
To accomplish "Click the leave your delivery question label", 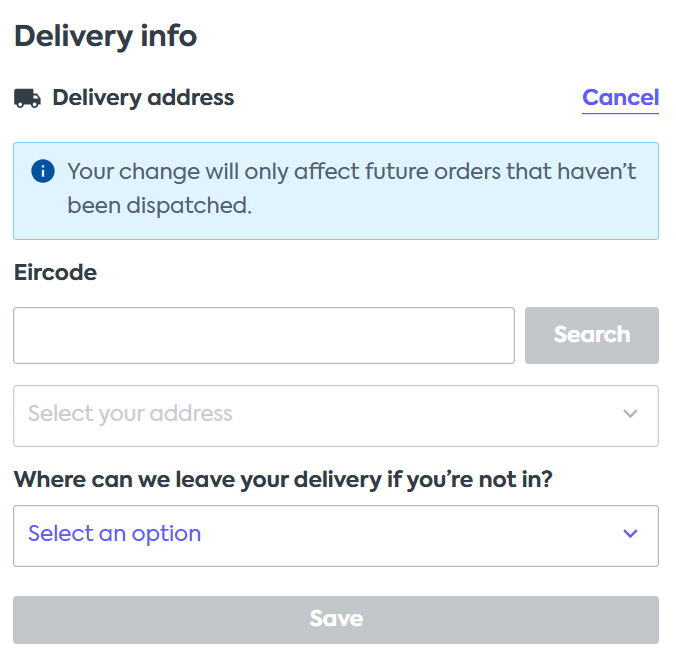I will pos(283,479).
